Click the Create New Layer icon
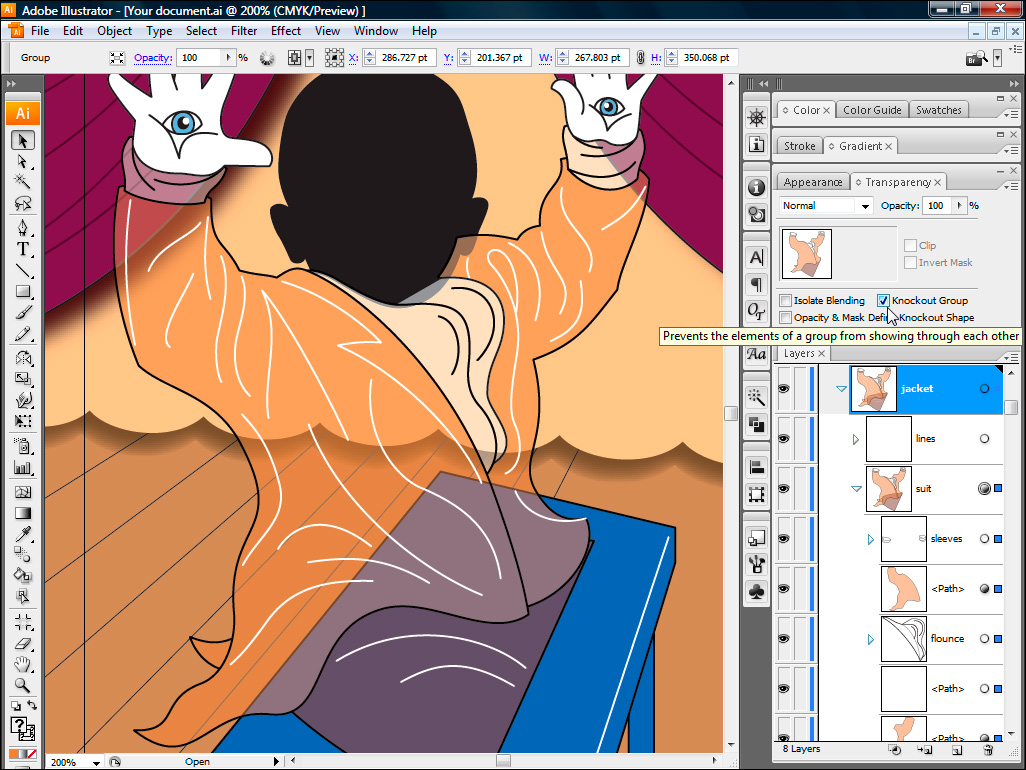The width and height of the screenshot is (1026, 770). pyautogui.click(x=957, y=749)
